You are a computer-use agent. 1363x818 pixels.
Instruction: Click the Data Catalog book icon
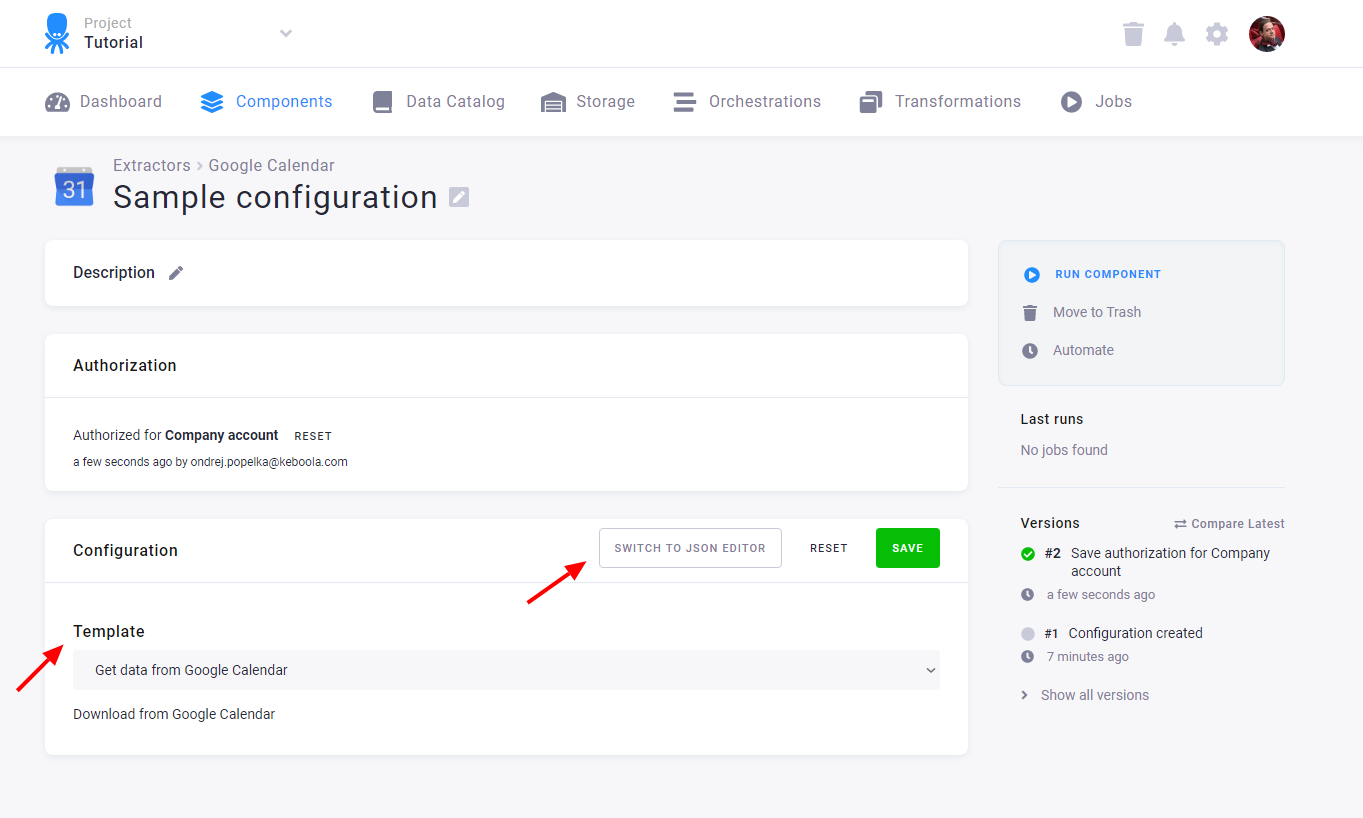[382, 102]
